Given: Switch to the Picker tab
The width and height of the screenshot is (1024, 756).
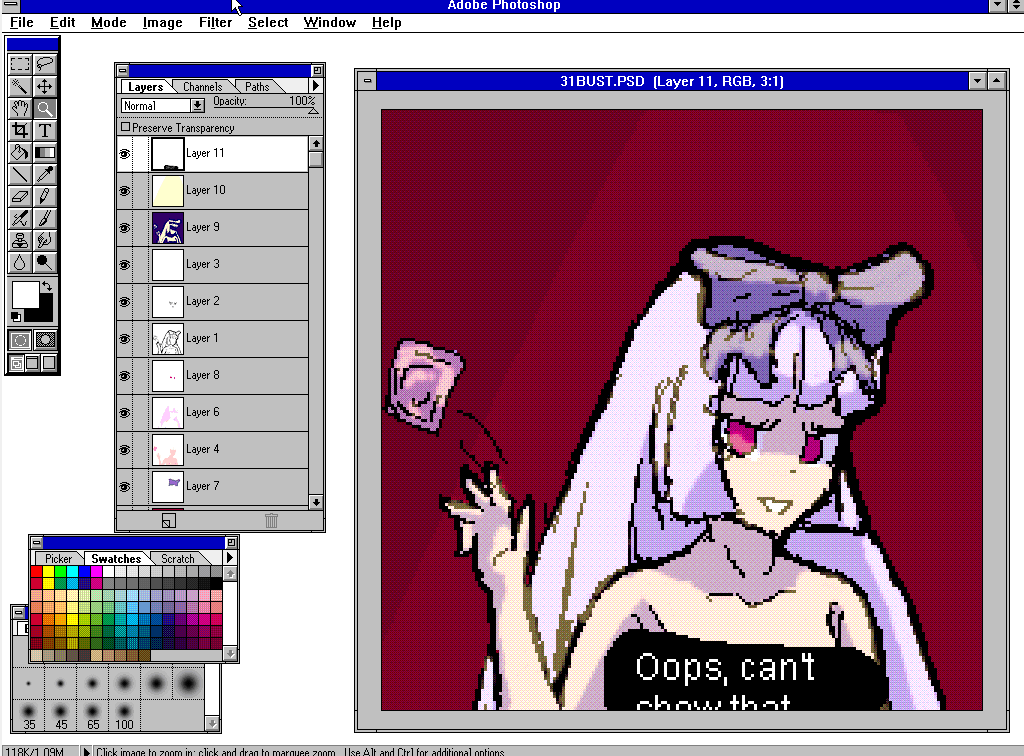Looking at the screenshot, I should point(58,559).
